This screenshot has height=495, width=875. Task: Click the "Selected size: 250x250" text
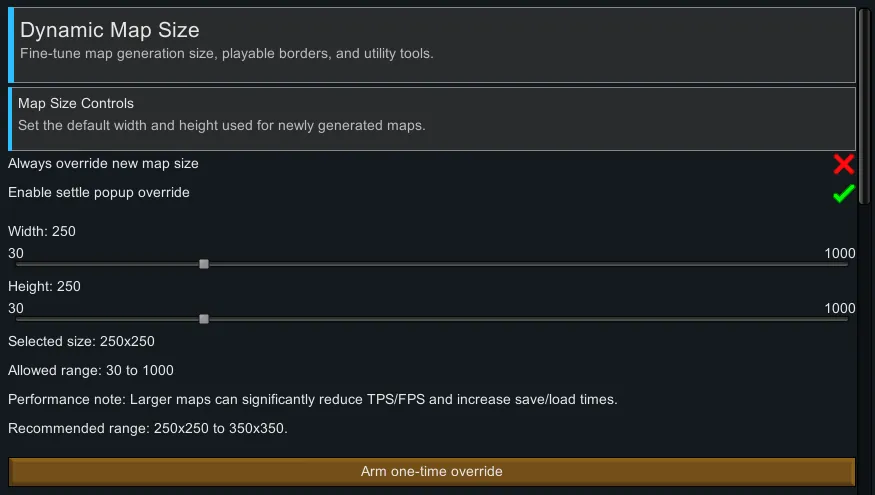click(x=81, y=341)
